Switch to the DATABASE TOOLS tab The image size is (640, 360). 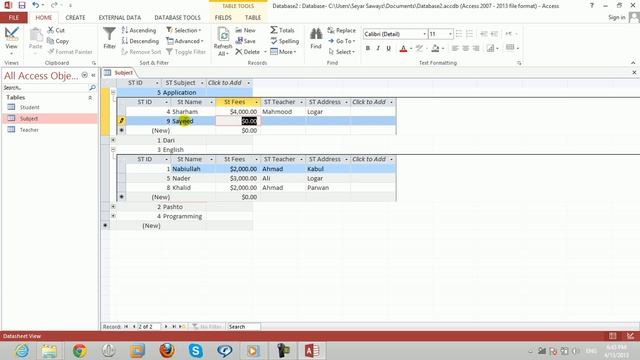click(178, 18)
